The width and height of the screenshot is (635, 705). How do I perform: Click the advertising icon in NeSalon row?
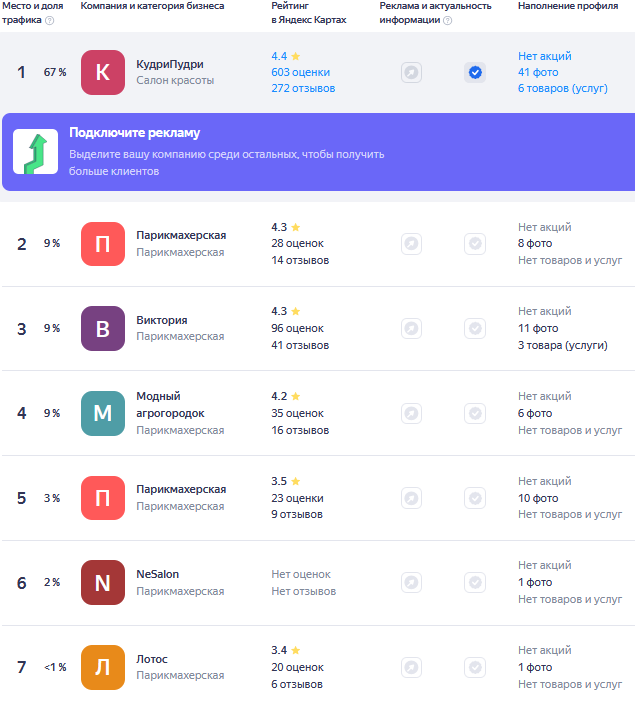pyautogui.click(x=411, y=583)
